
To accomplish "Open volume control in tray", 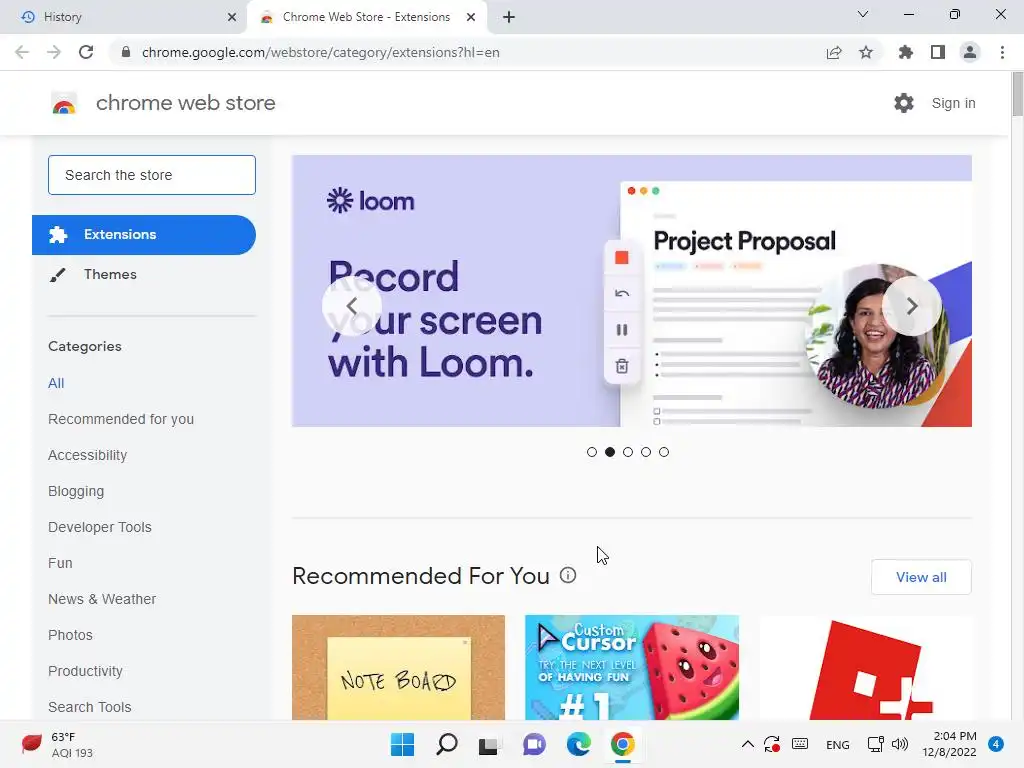I will (900, 744).
